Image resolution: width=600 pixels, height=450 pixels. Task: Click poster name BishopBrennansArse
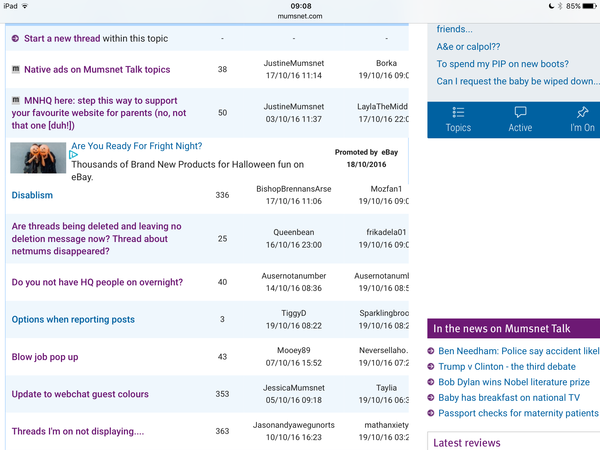[x=293, y=189]
